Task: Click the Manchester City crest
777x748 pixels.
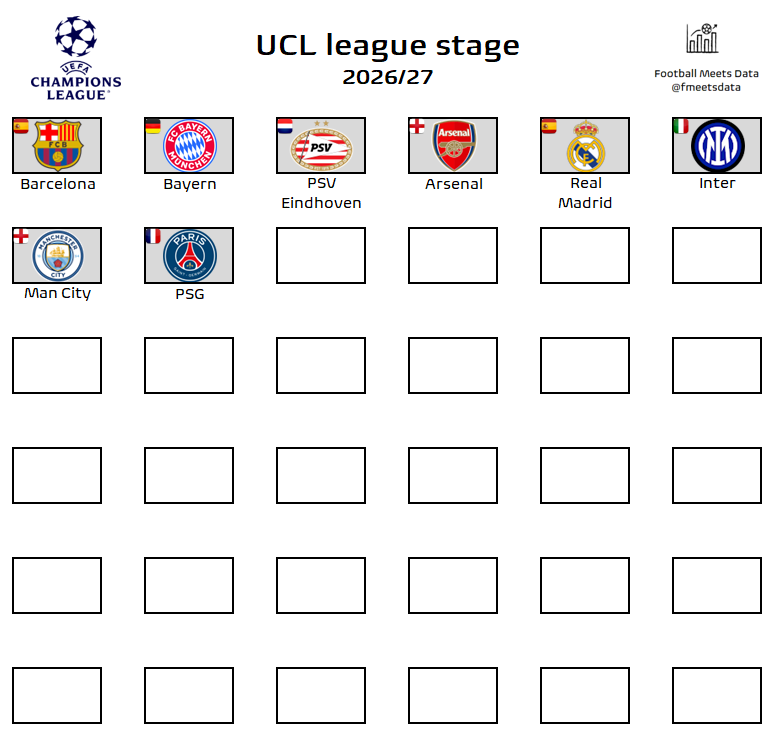Action: coord(57,257)
